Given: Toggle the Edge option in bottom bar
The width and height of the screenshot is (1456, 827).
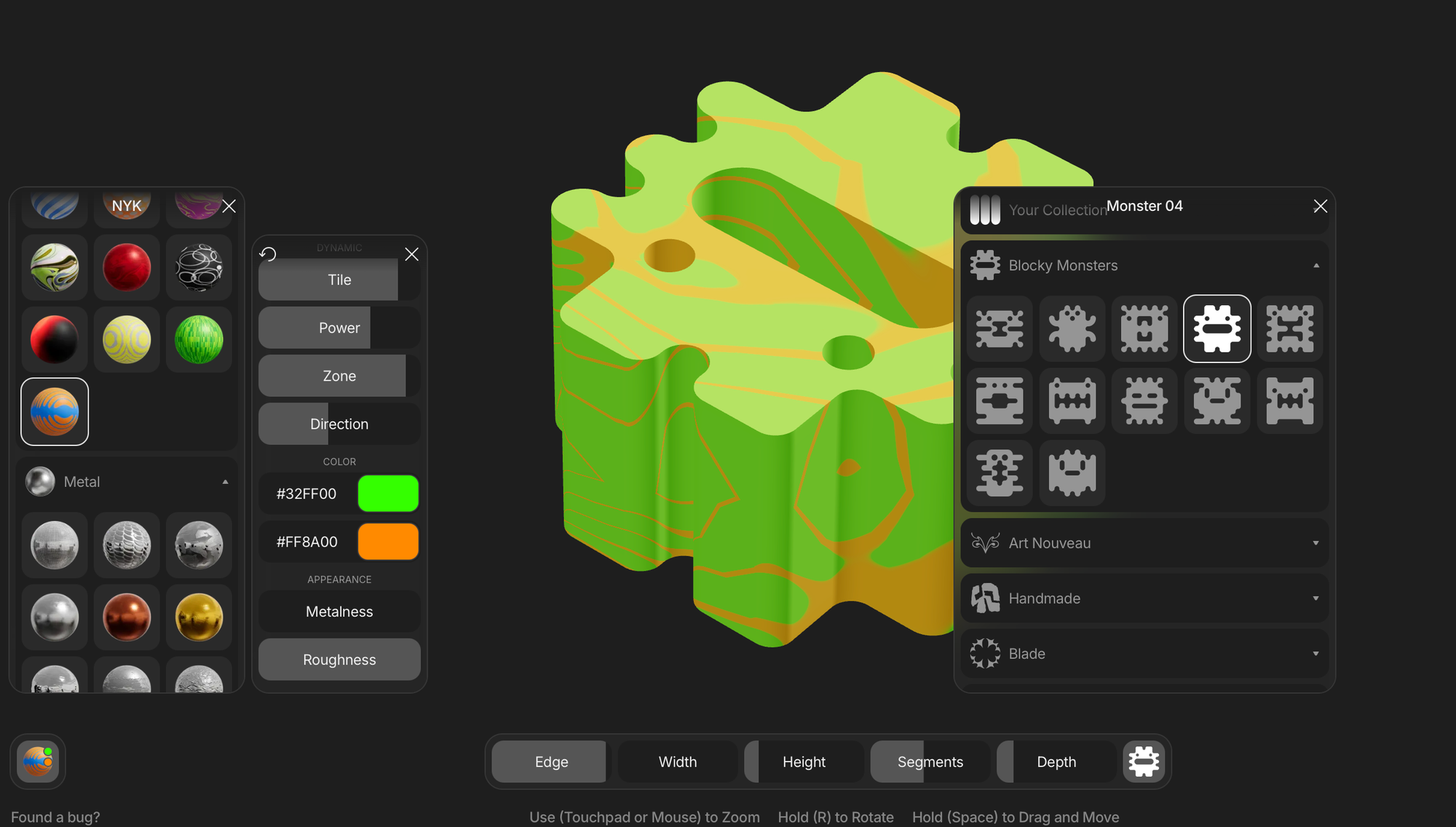Looking at the screenshot, I should pos(550,761).
